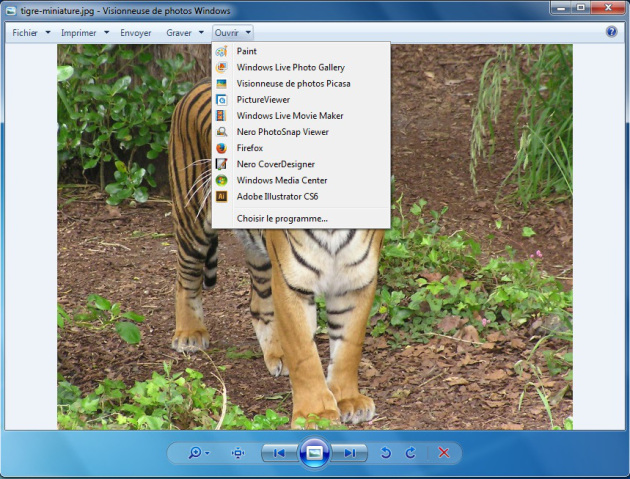Maximize the photo viewer window
Image resolution: width=630 pixels, height=479 pixels.
click(x=581, y=8)
